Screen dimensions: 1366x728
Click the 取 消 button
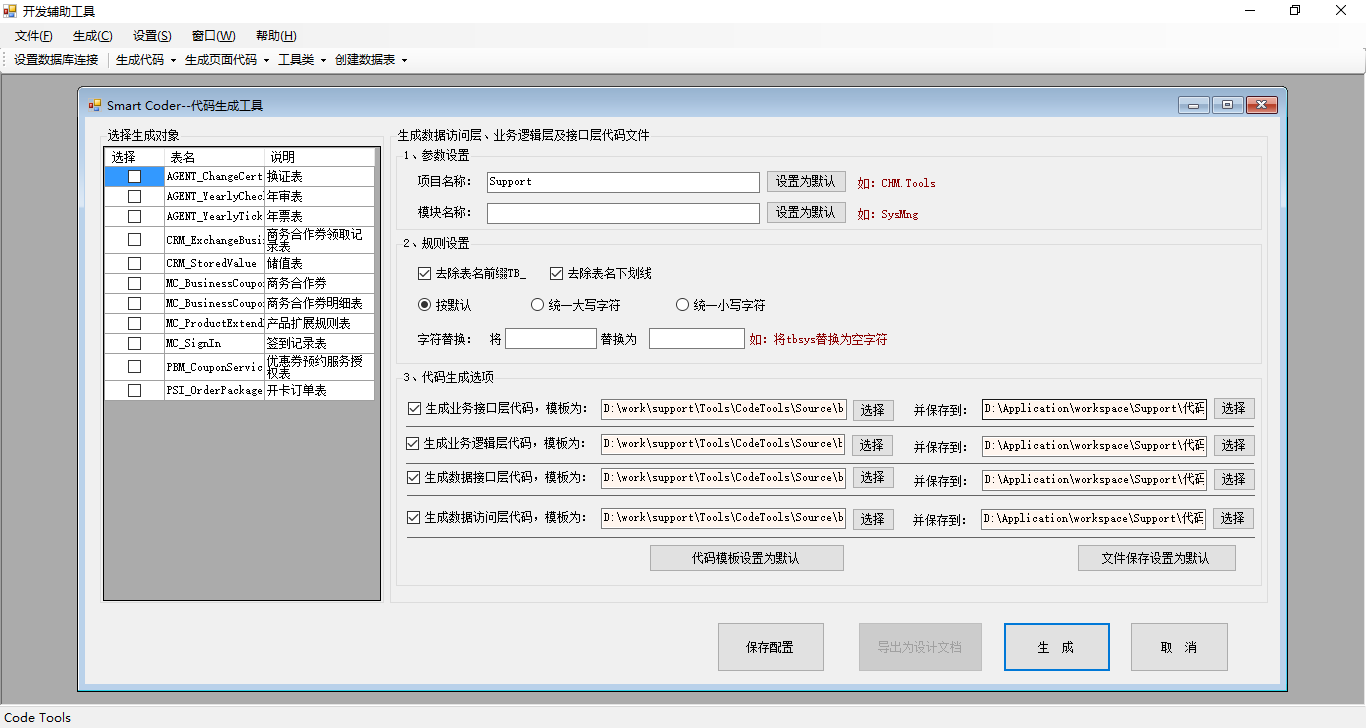1179,647
